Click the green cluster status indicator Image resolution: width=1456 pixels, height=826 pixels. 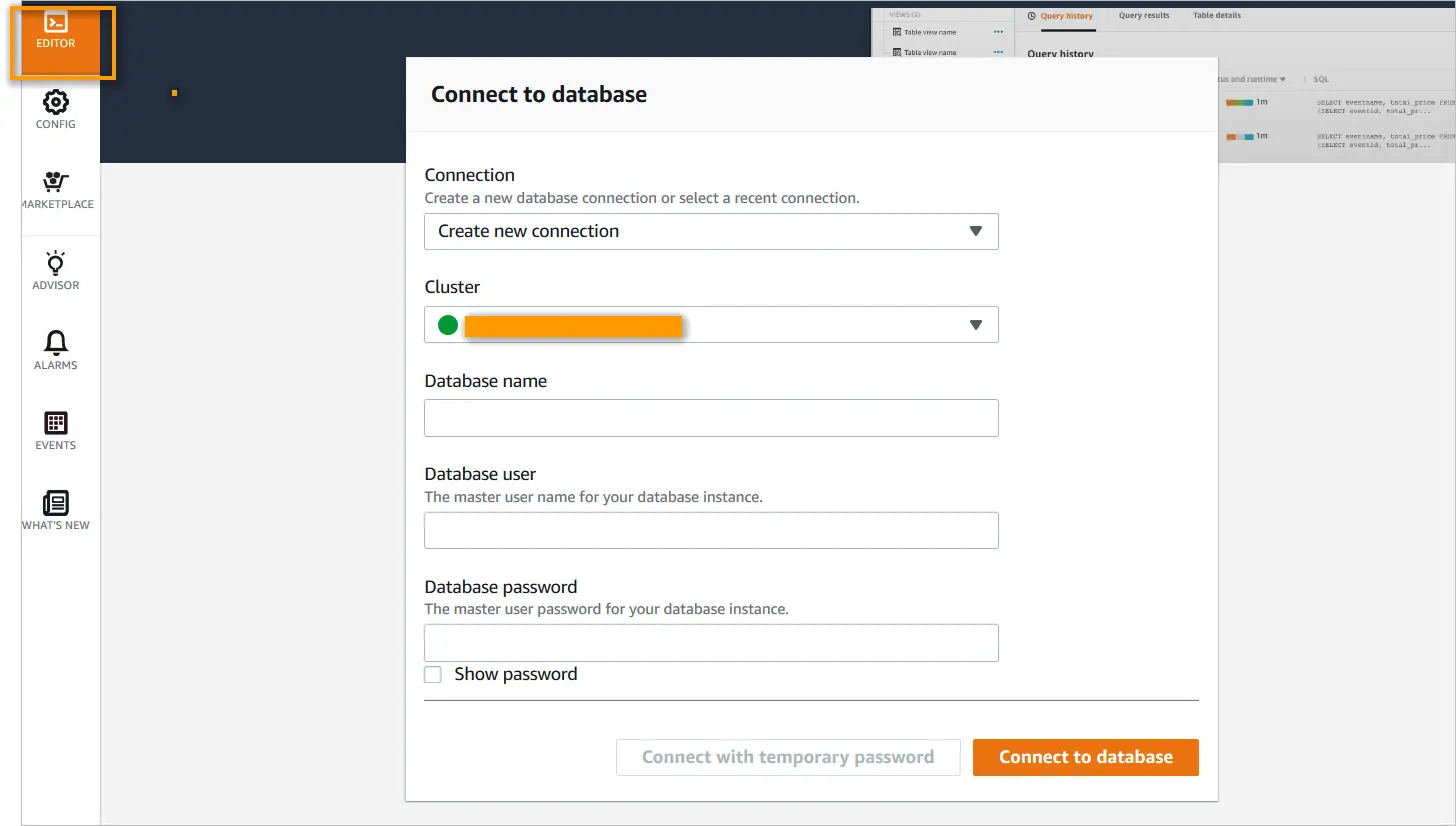pyautogui.click(x=448, y=325)
